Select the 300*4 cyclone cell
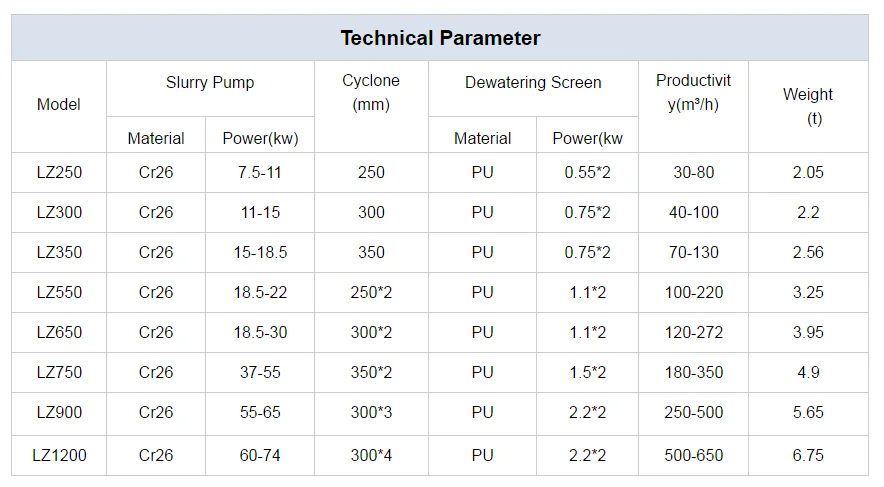The image size is (884, 487). (371, 455)
